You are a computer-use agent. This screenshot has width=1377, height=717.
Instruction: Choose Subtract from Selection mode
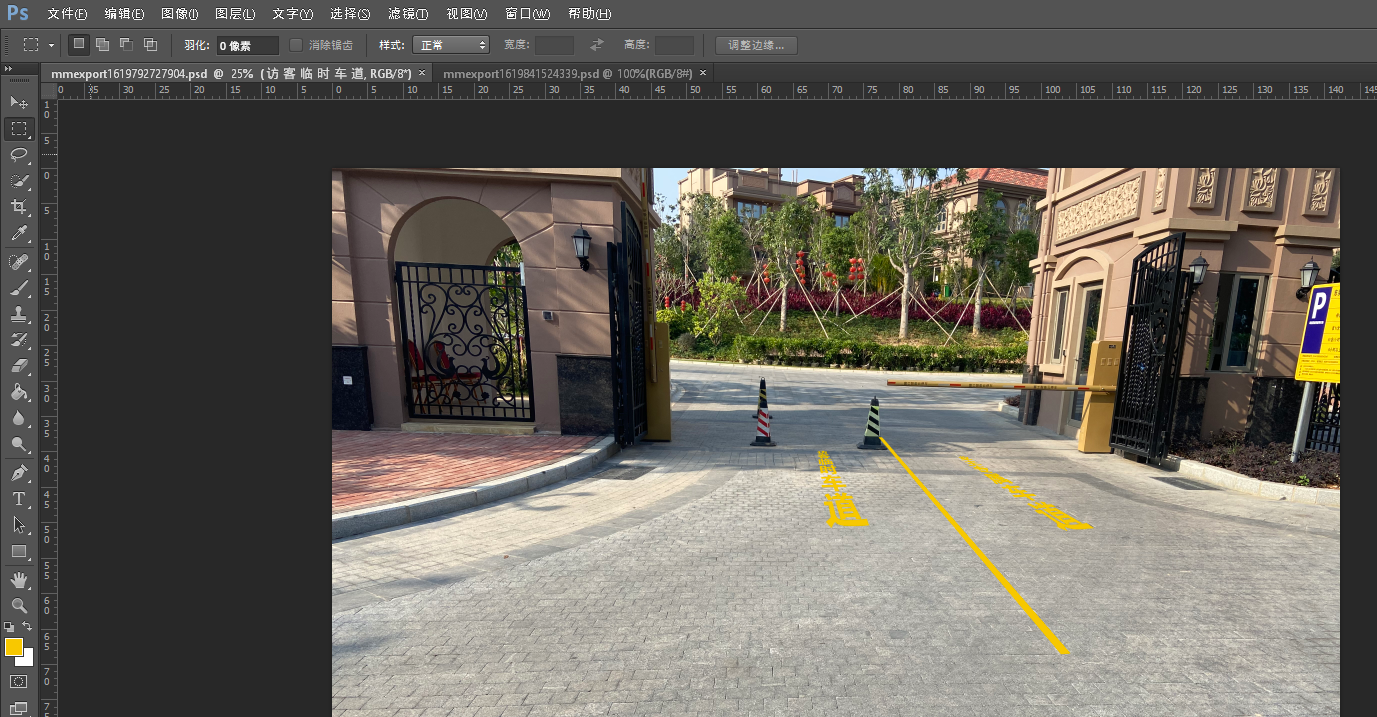(126, 44)
